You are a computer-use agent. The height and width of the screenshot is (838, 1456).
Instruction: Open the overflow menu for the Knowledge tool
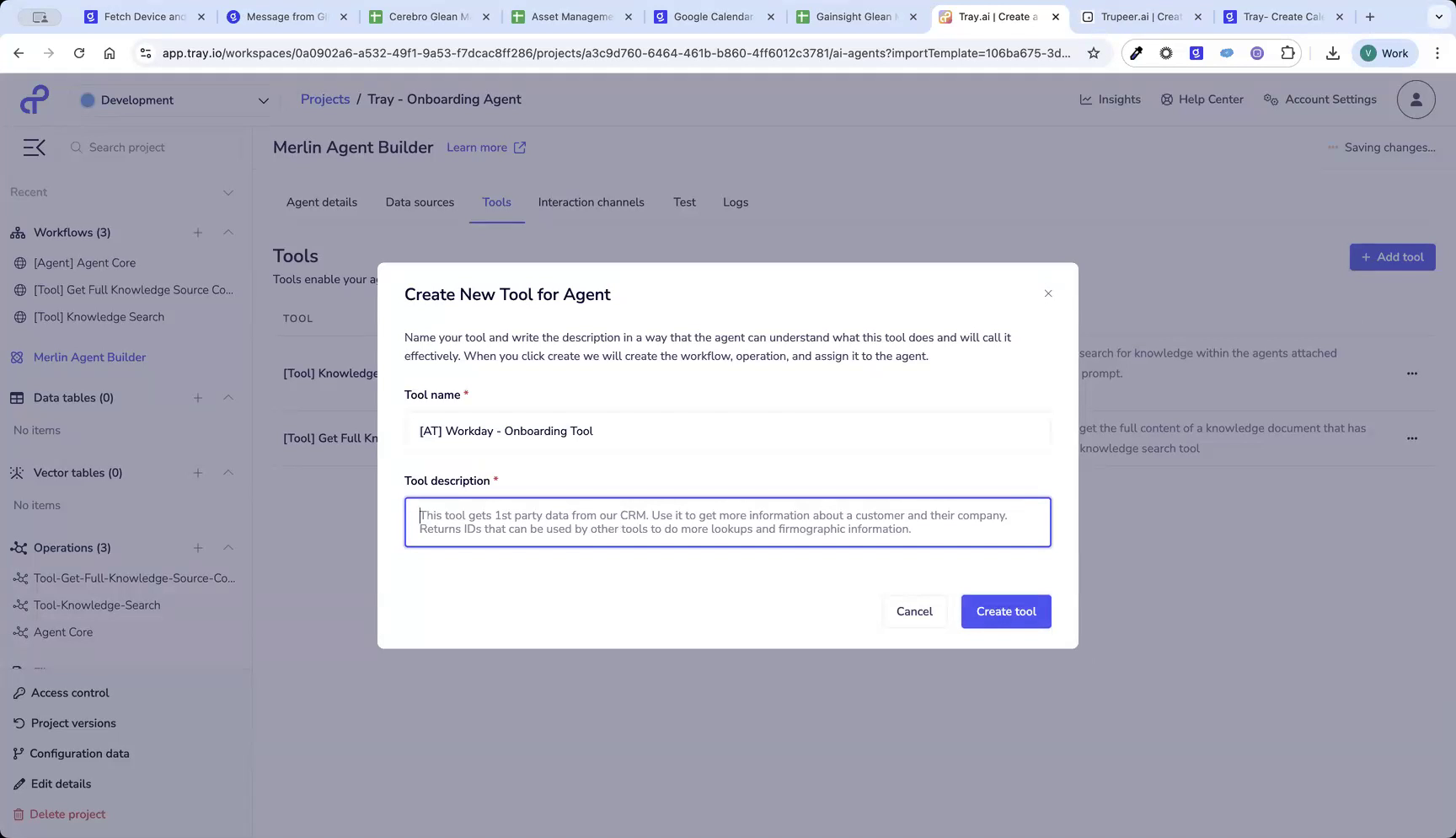click(1412, 373)
